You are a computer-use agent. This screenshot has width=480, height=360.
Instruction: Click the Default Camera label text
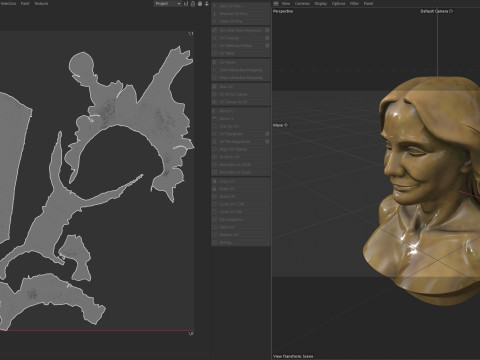[434, 11]
